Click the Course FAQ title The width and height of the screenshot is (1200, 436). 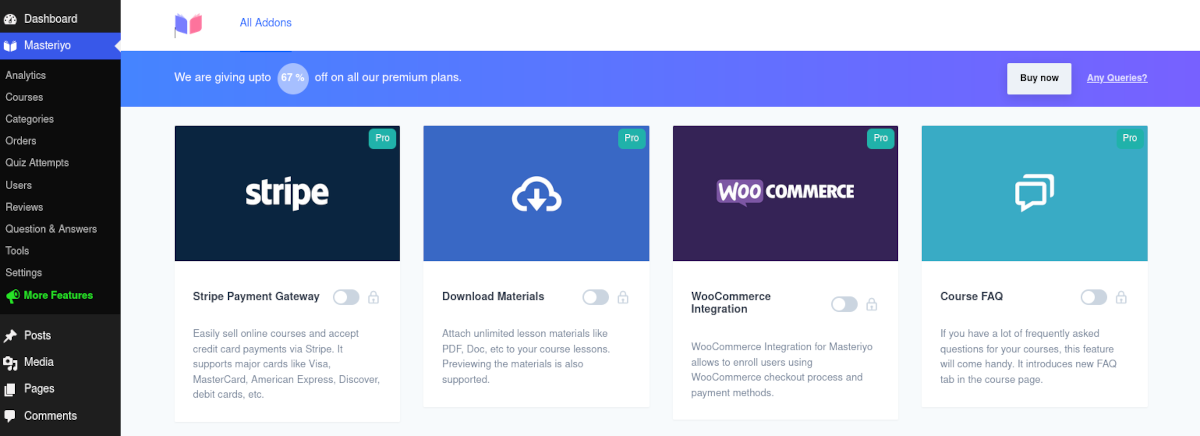[972, 297]
